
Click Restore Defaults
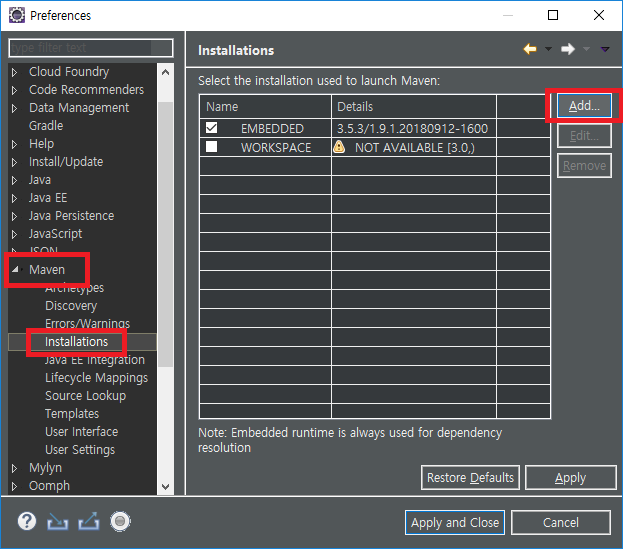[x=470, y=477]
